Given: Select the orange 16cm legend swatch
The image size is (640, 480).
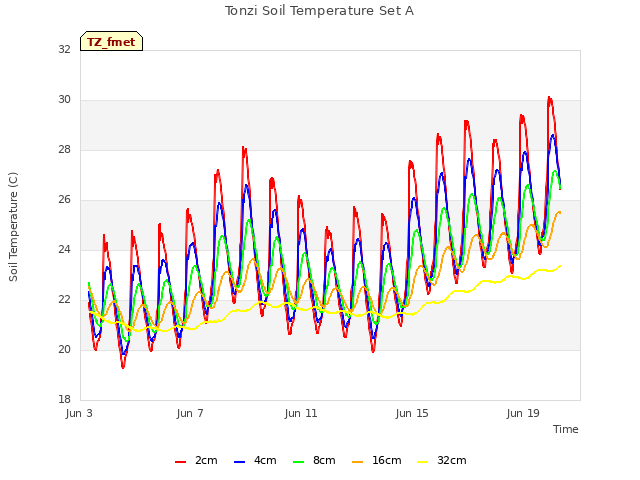Looking at the screenshot, I should pos(358,462).
